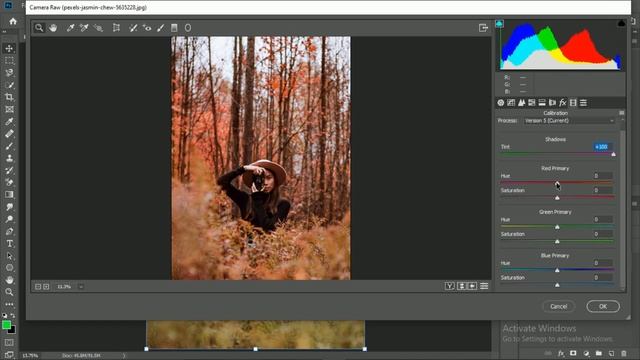
Task: Open the zoom level dropdown arrow
Action: [81, 287]
